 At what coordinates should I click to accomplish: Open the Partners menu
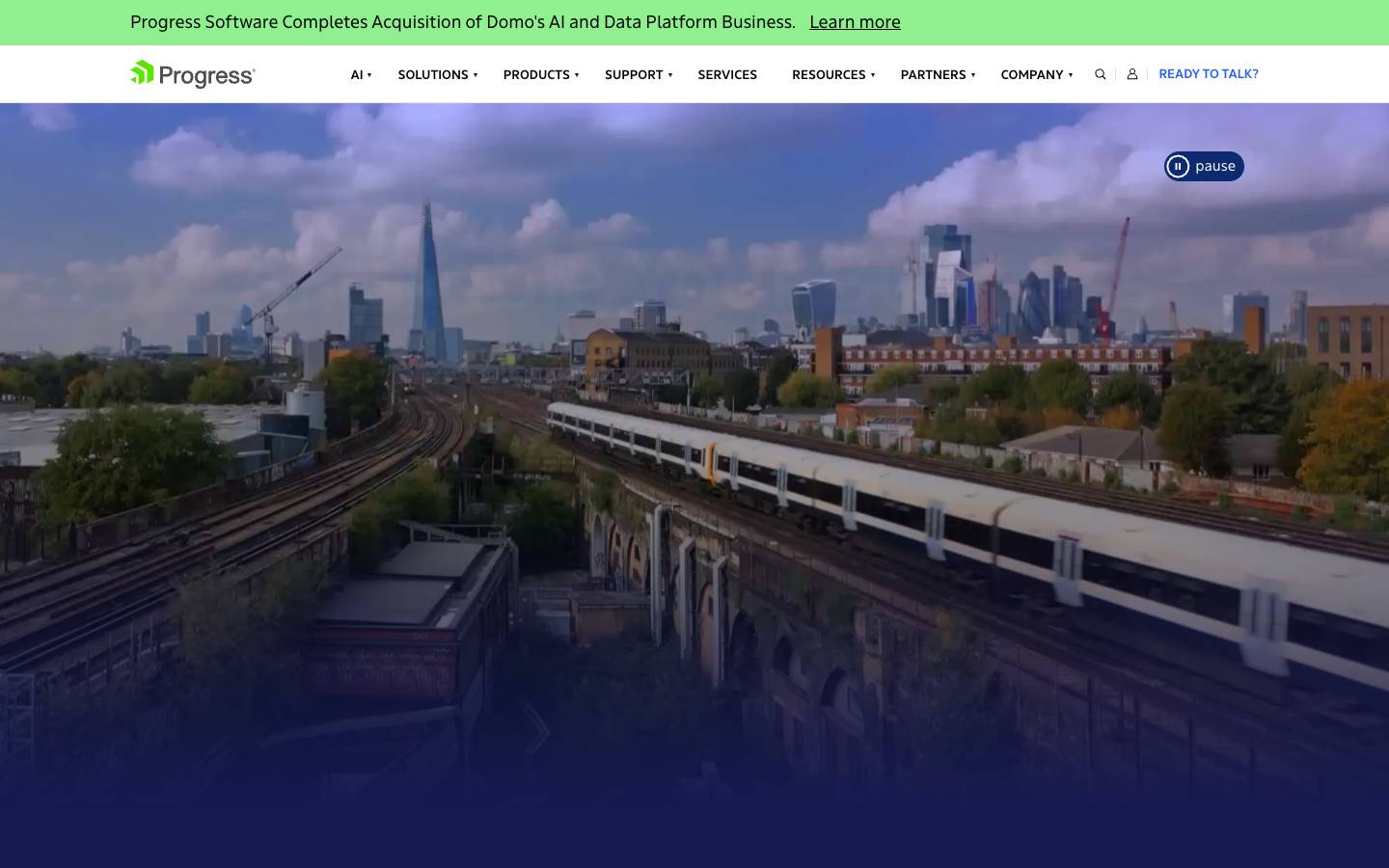tap(933, 74)
